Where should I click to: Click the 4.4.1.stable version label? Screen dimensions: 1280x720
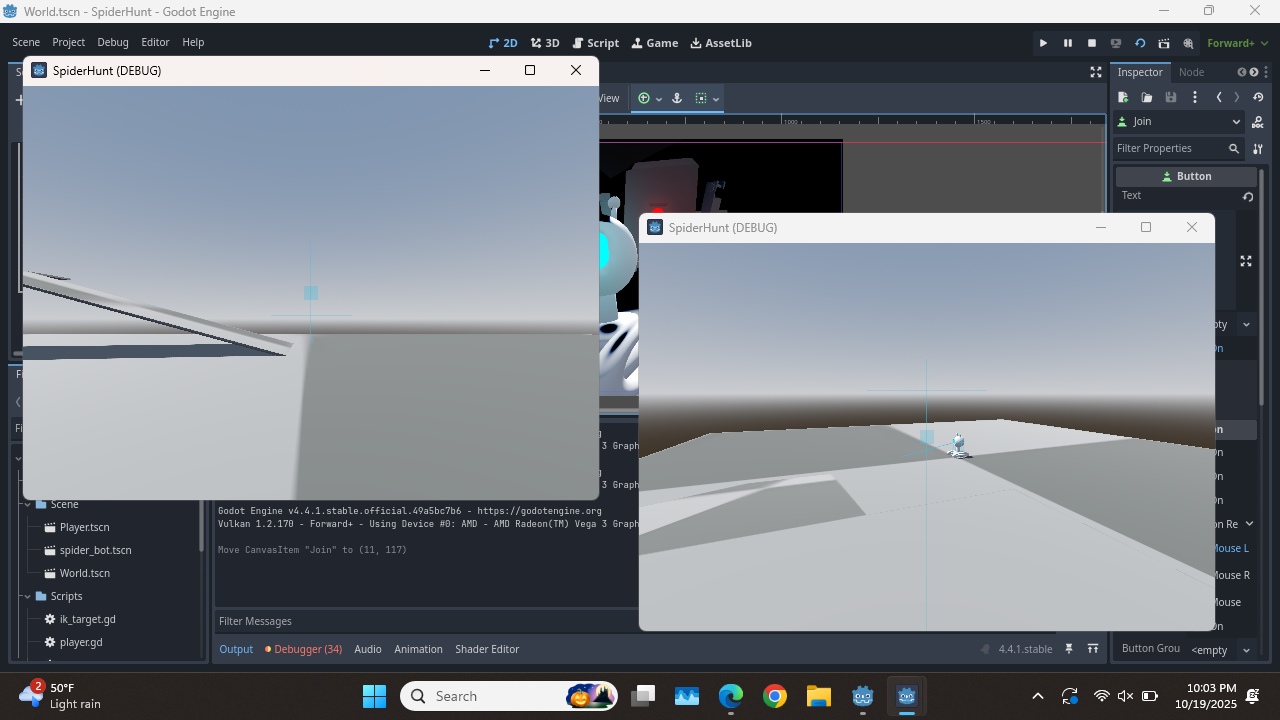[1025, 649]
